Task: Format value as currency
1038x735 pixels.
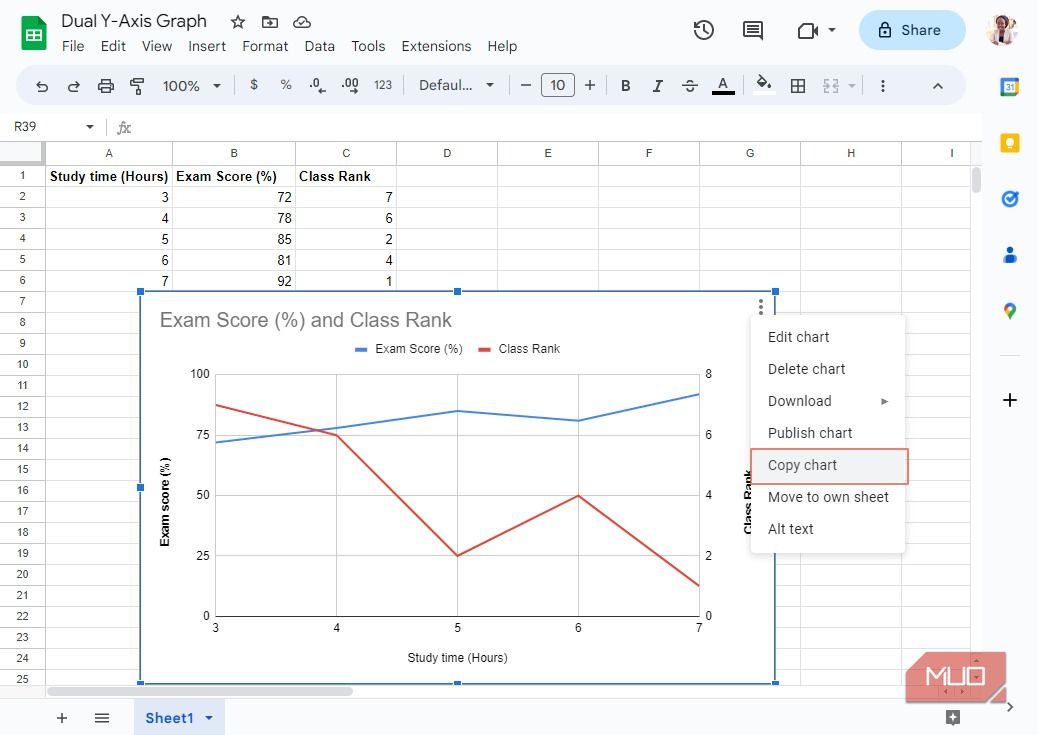Action: [254, 85]
